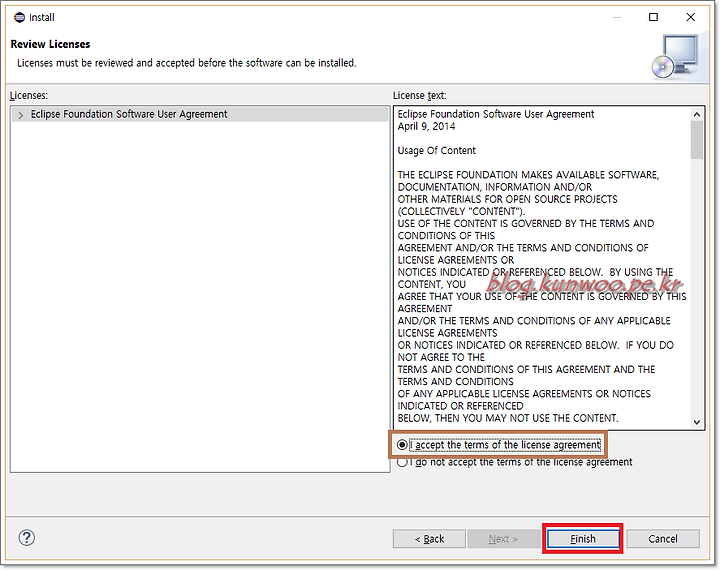This screenshot has width=720, height=570.
Task: Click 'April 9, 2014' date text
Action: (x=426, y=126)
